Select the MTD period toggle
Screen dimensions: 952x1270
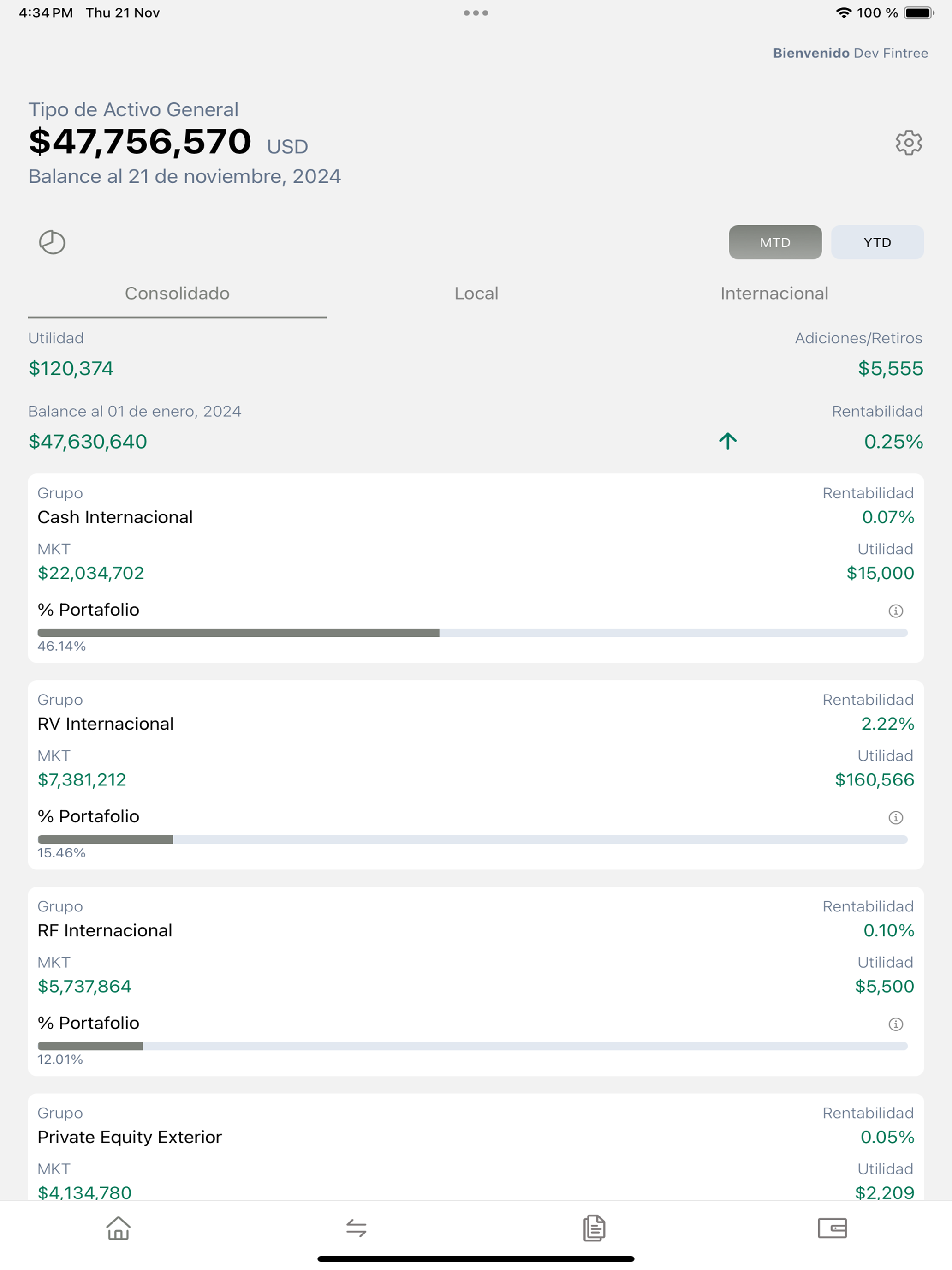pos(775,242)
